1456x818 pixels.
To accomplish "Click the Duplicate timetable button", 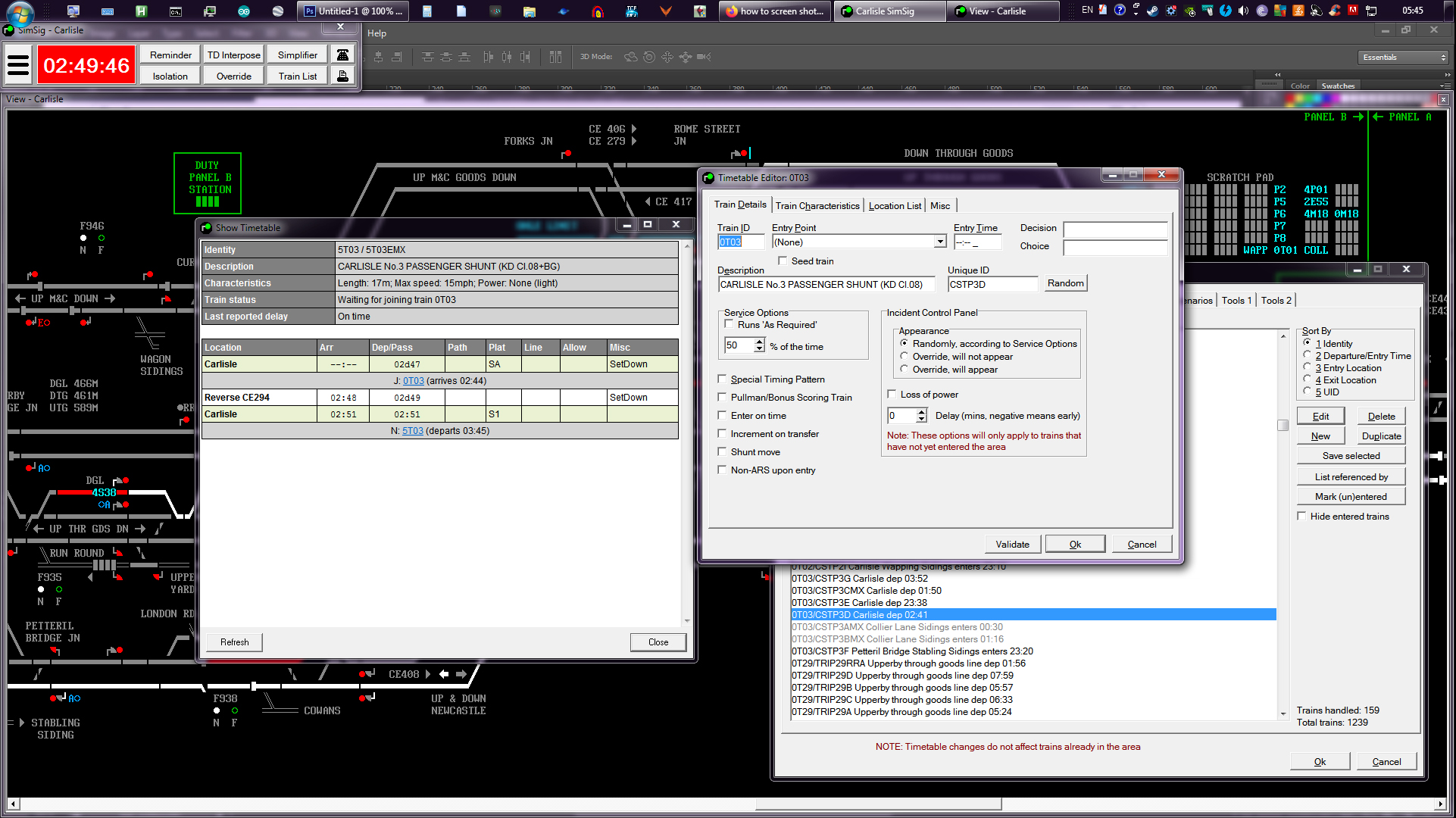I will click(1381, 436).
